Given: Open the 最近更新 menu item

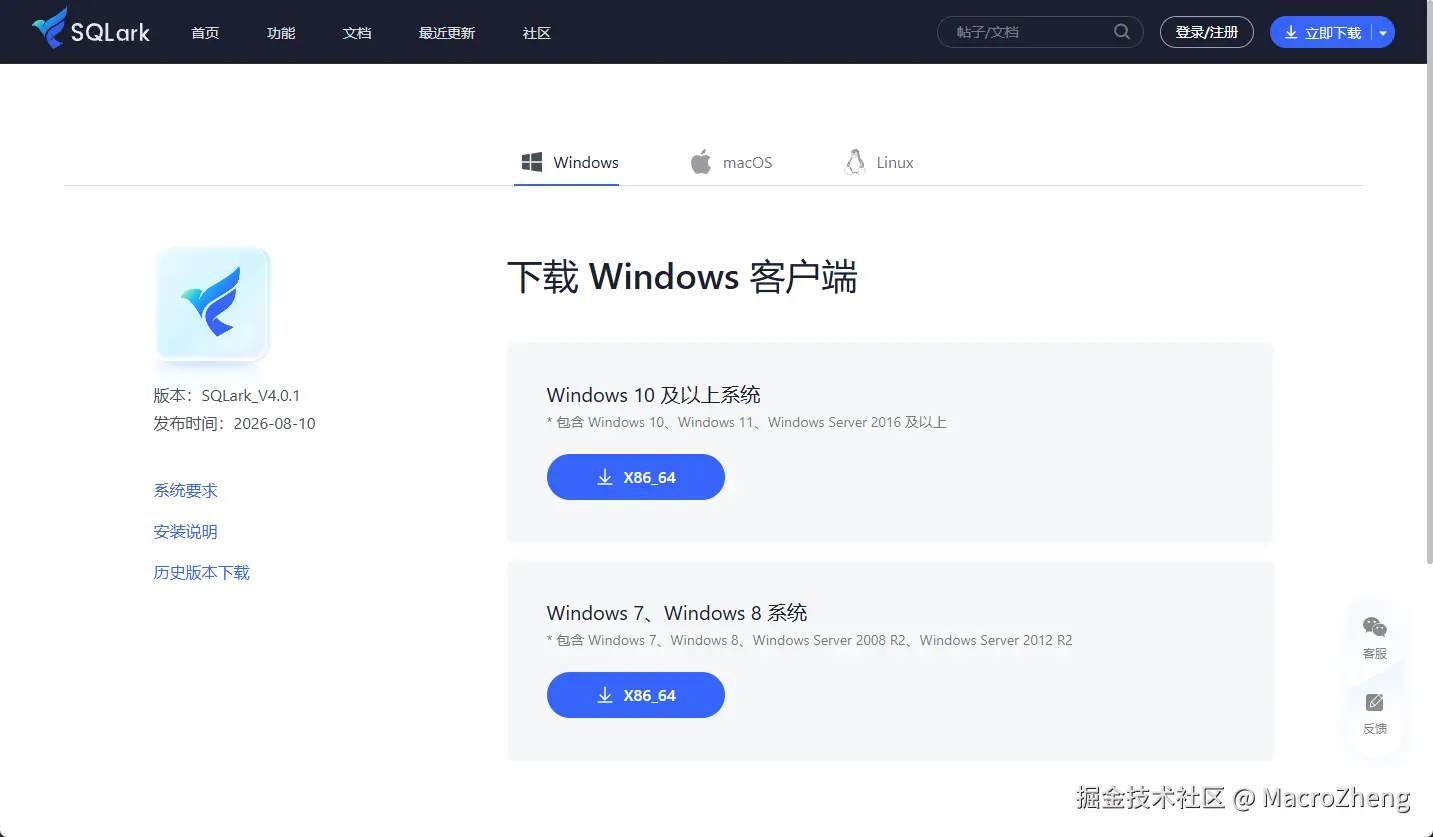Looking at the screenshot, I should [x=447, y=33].
